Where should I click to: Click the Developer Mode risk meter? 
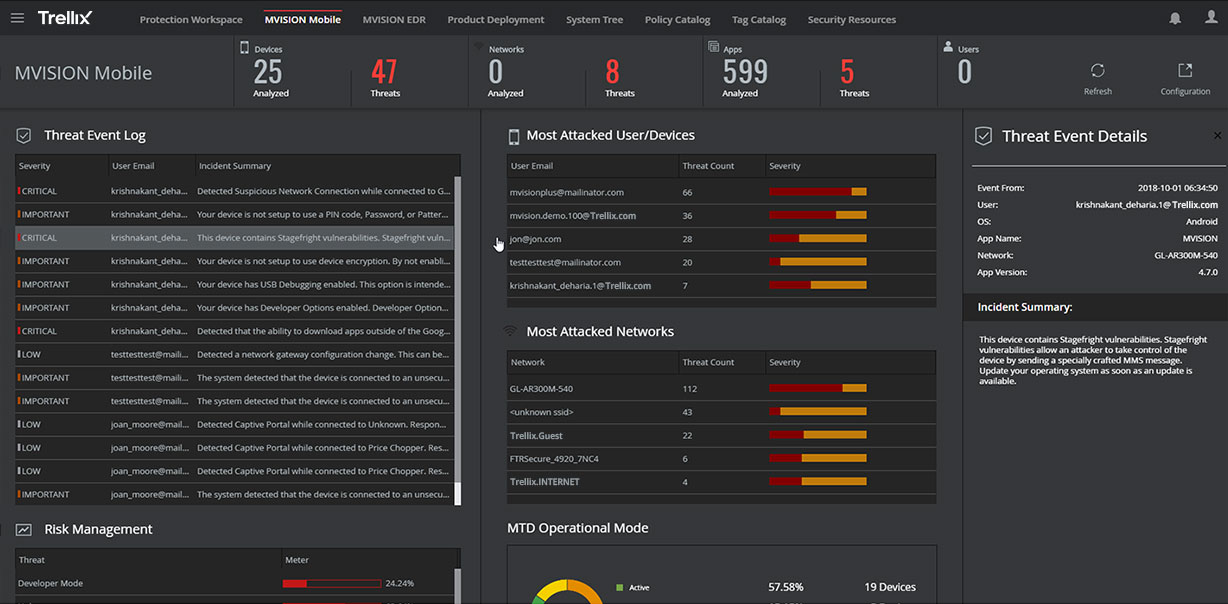[x=332, y=583]
